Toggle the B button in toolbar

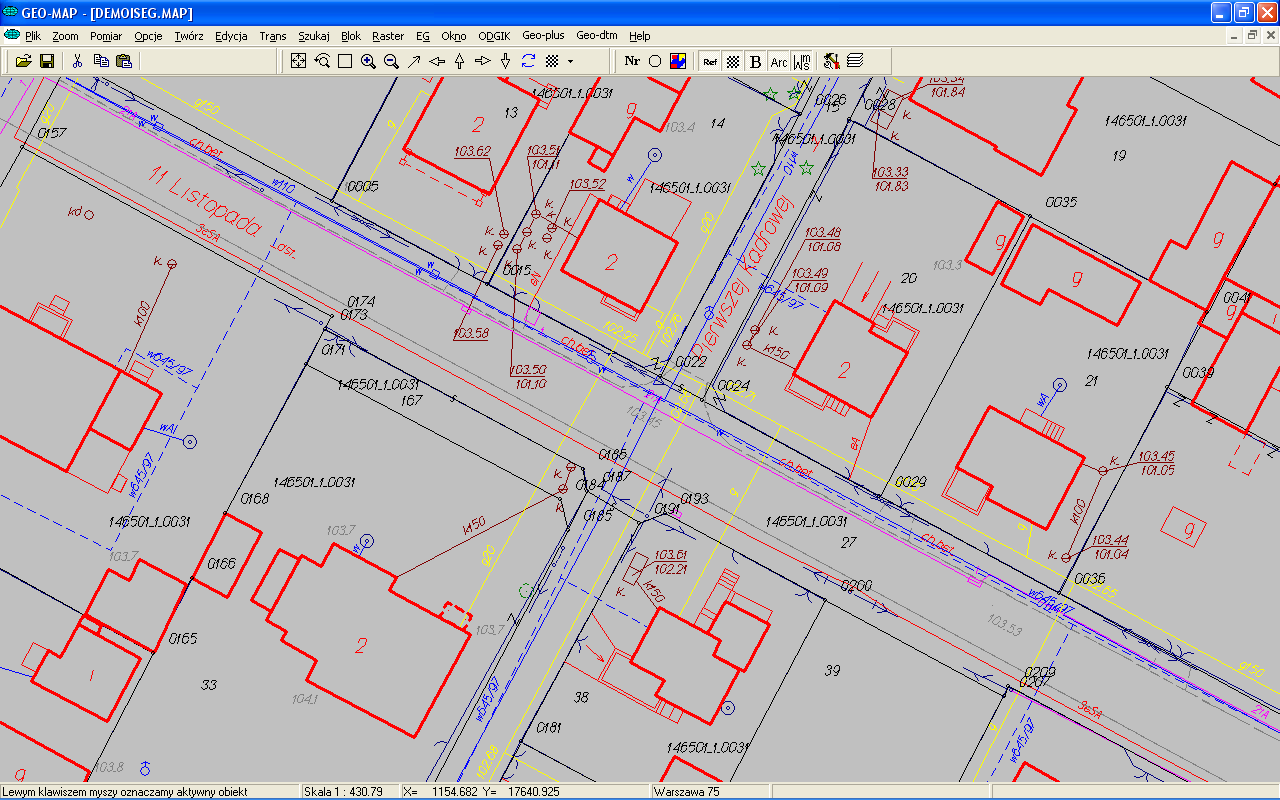pos(755,61)
